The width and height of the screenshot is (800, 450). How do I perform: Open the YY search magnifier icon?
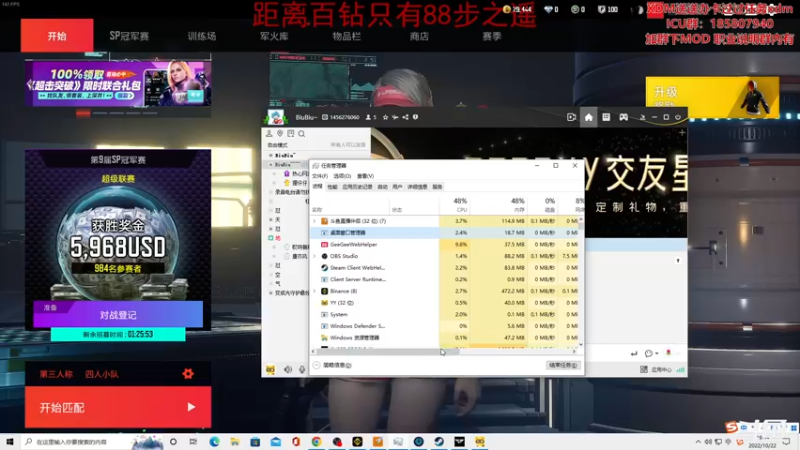(x=302, y=134)
